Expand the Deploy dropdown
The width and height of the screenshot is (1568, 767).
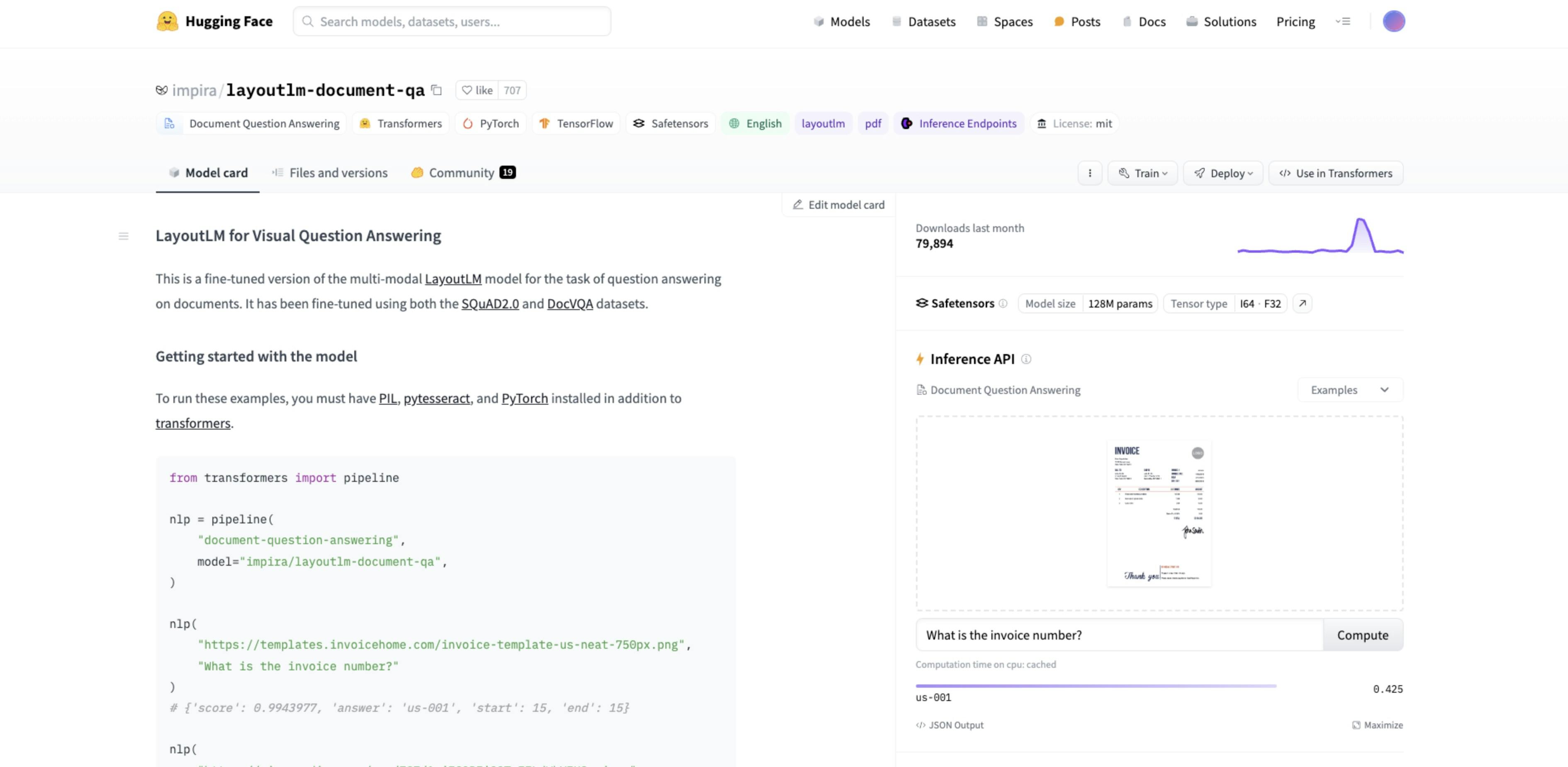point(1223,173)
